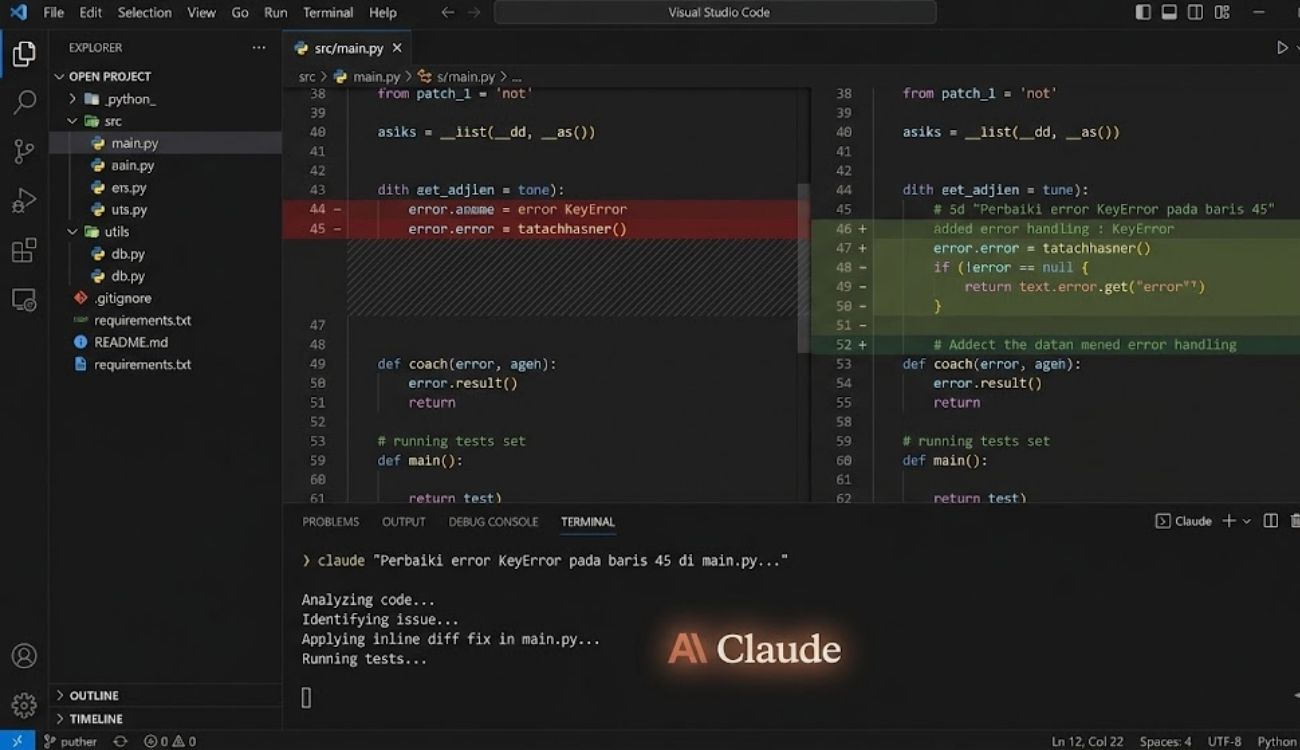Customize layout icon in title bar

[1222, 13]
